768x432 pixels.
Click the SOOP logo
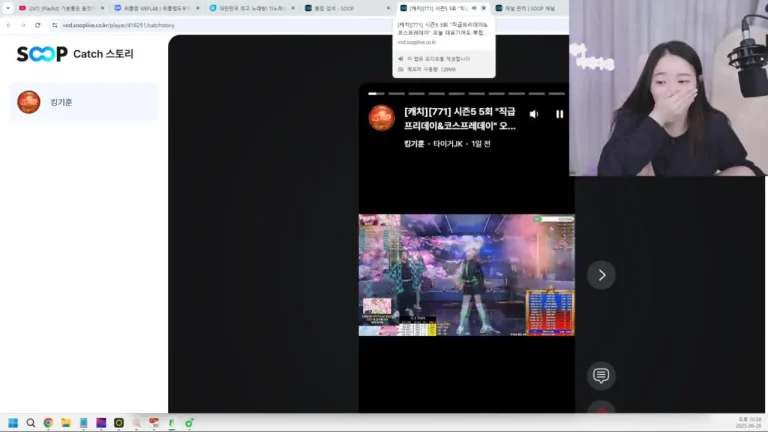pyautogui.click(x=42, y=54)
